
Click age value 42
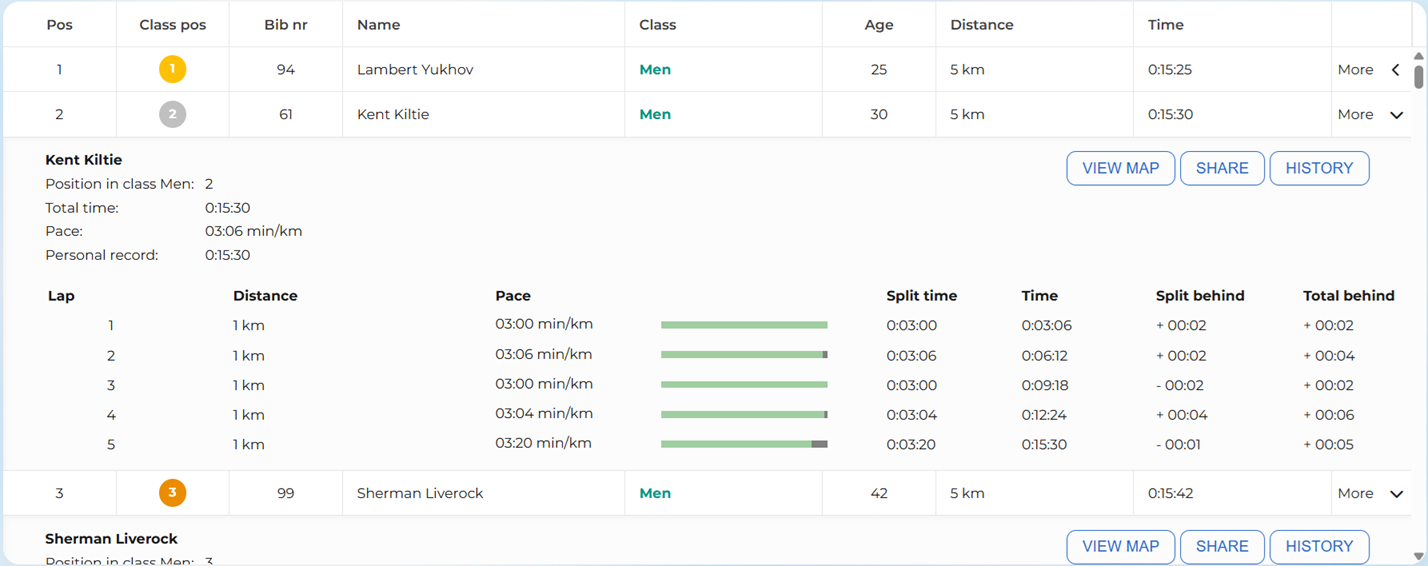(x=879, y=494)
